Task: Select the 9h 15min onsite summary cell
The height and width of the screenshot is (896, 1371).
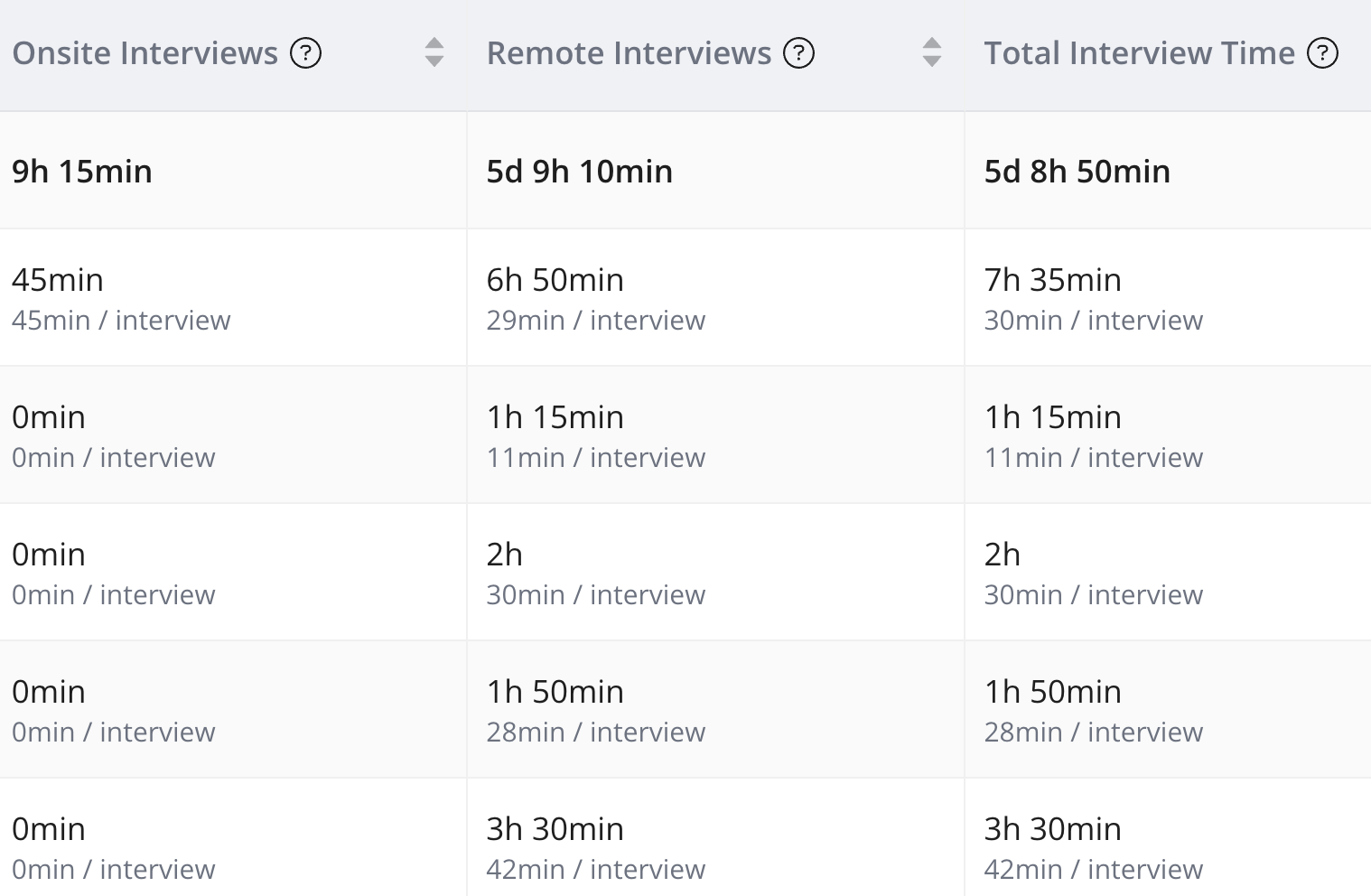Action: tap(82, 171)
